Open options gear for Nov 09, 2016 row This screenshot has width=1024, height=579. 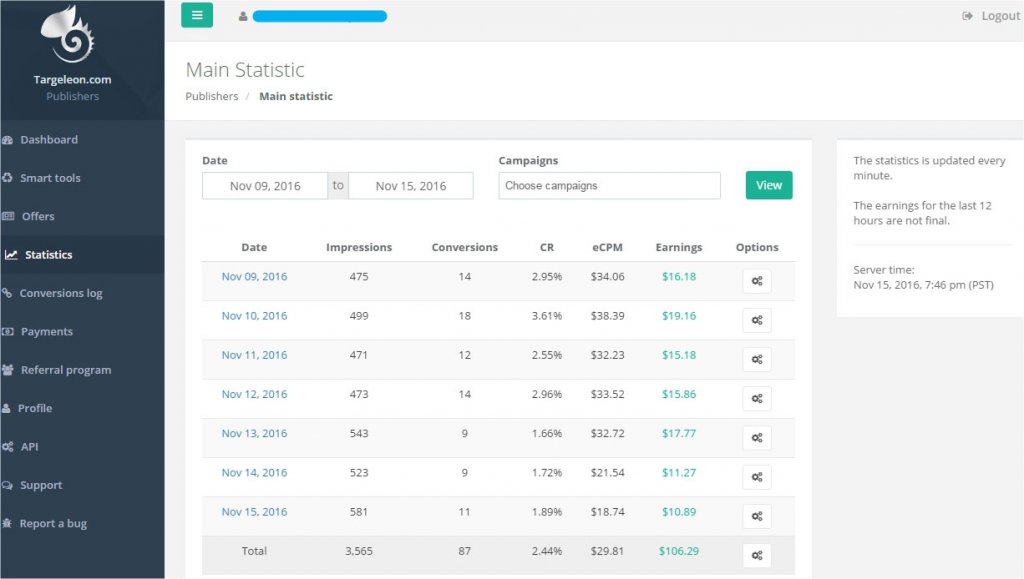[756, 281]
